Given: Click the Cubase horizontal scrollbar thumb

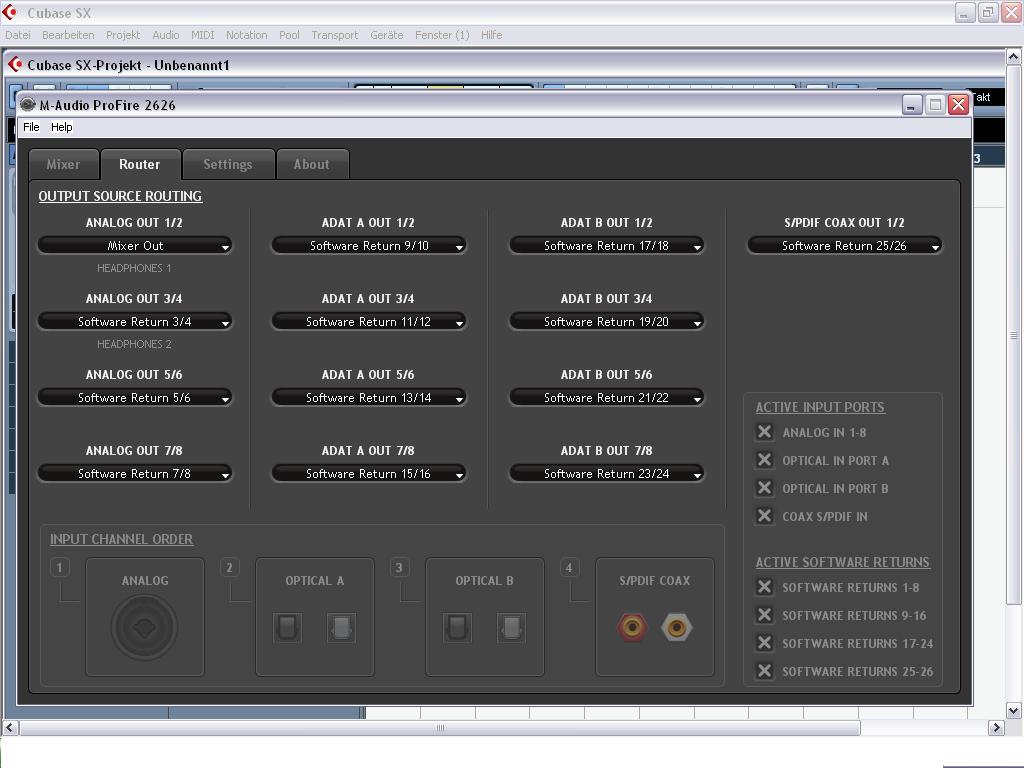Looking at the screenshot, I should pyautogui.click(x=440, y=728).
